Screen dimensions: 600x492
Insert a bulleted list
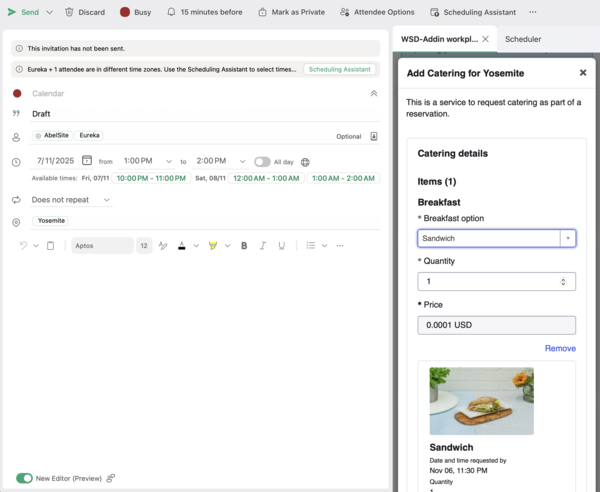pos(311,246)
